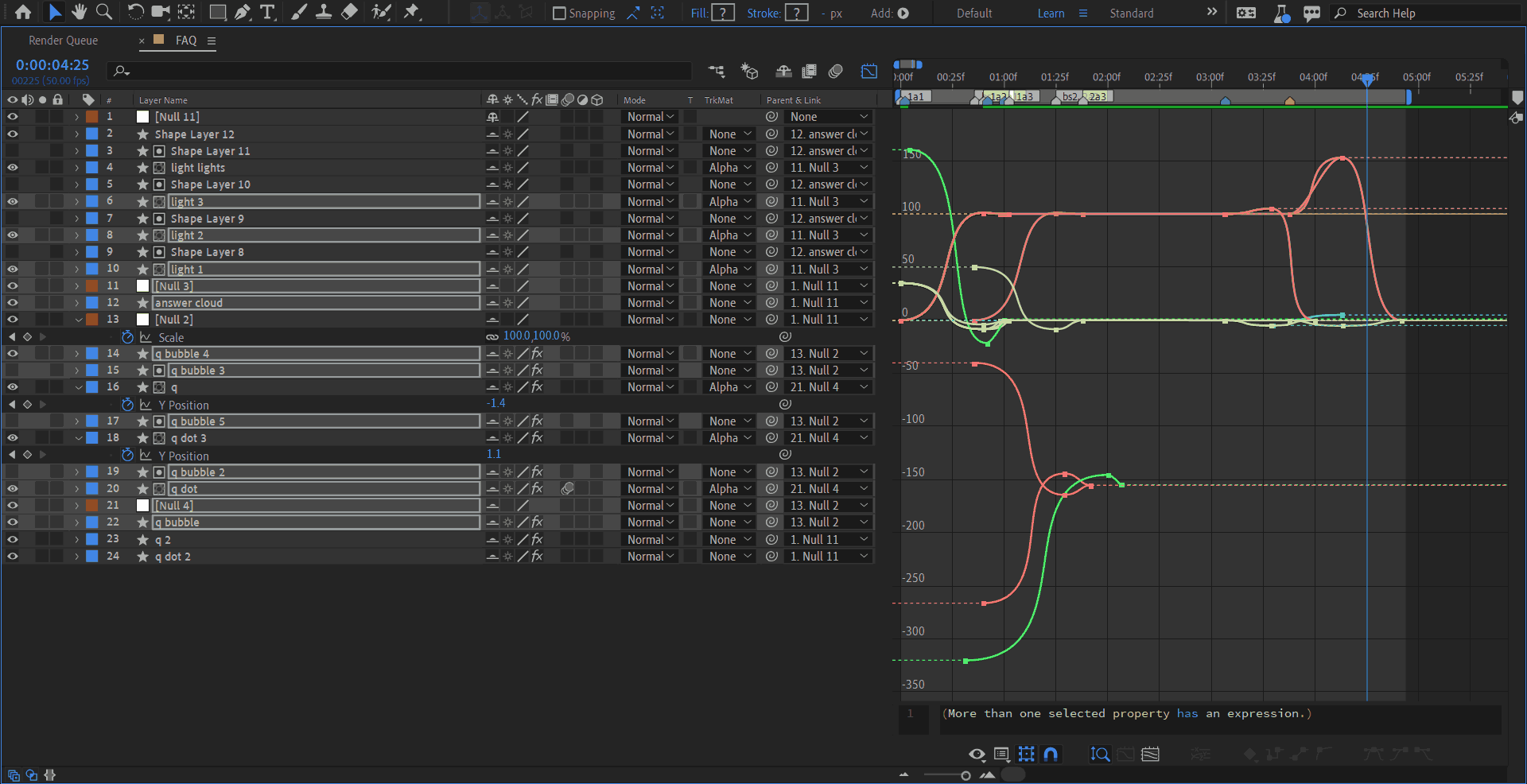Enable the Snapping checkbox
This screenshot has width=1527, height=784.
click(x=559, y=14)
